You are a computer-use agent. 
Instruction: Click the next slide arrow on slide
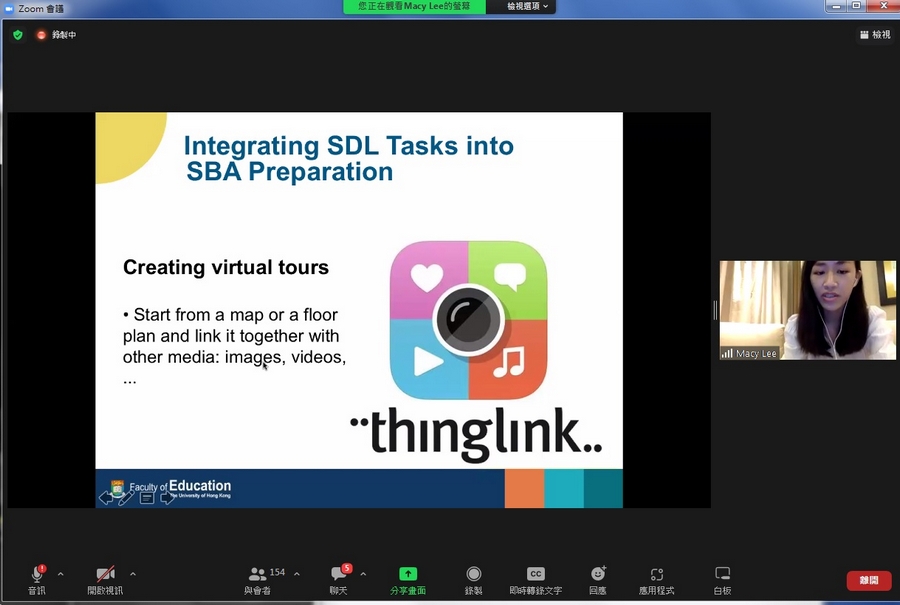(167, 498)
